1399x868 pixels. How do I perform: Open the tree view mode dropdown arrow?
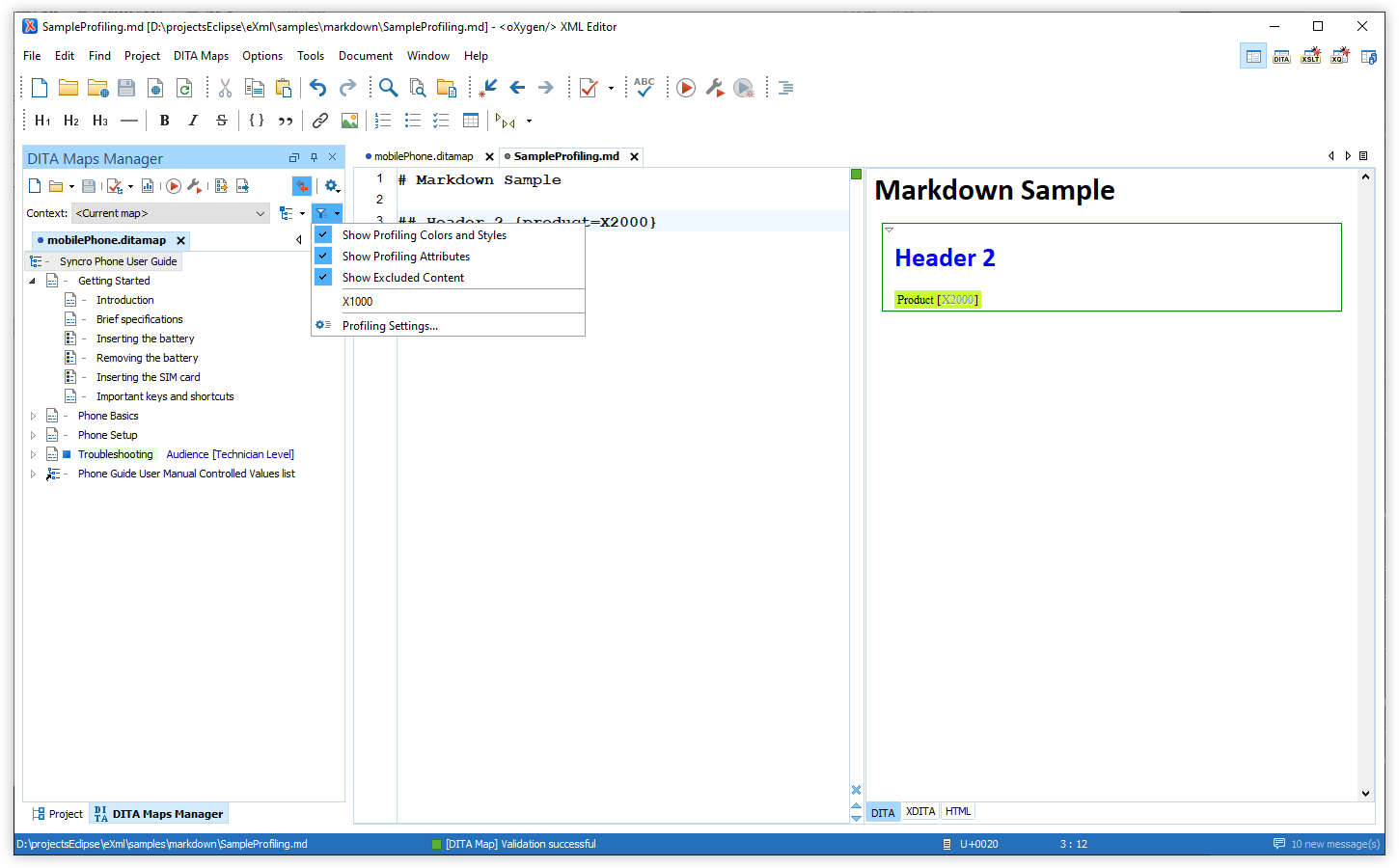(x=302, y=213)
